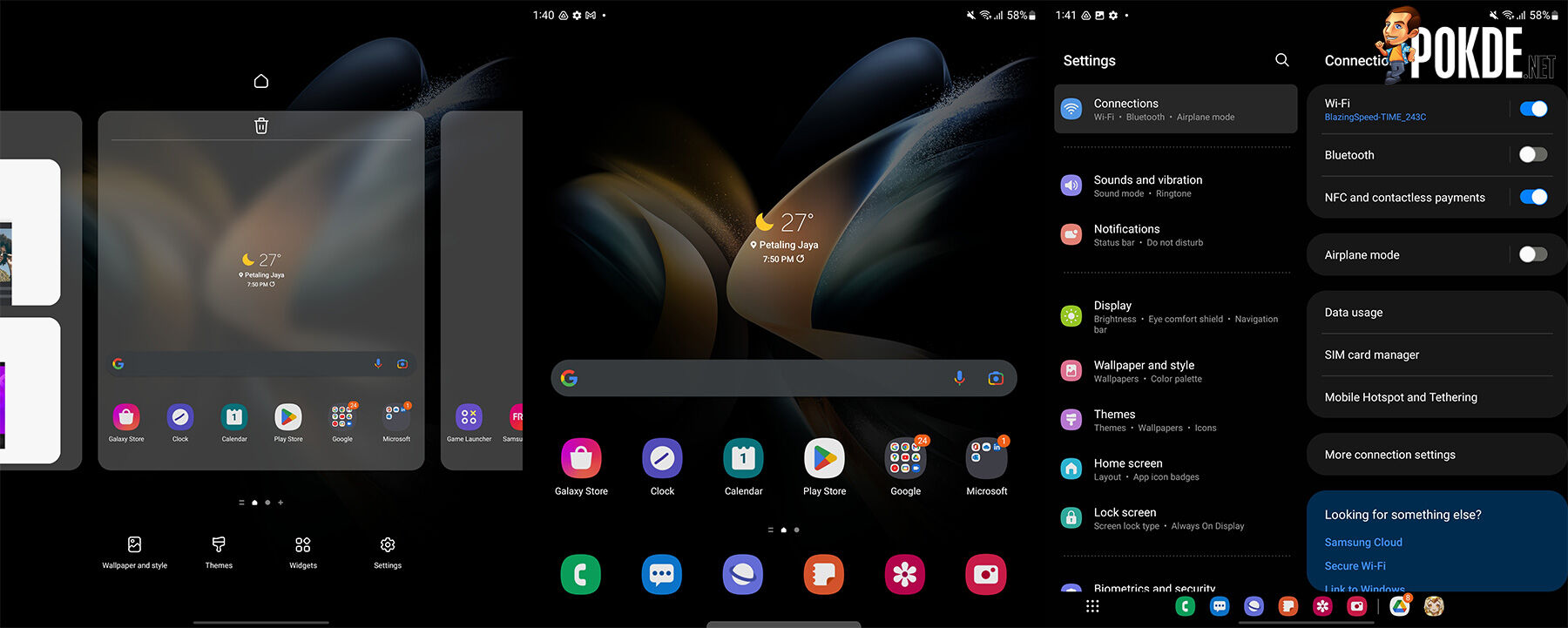Open the green Phone app in home dock
Image resolution: width=1568 pixels, height=628 pixels.
[581, 575]
